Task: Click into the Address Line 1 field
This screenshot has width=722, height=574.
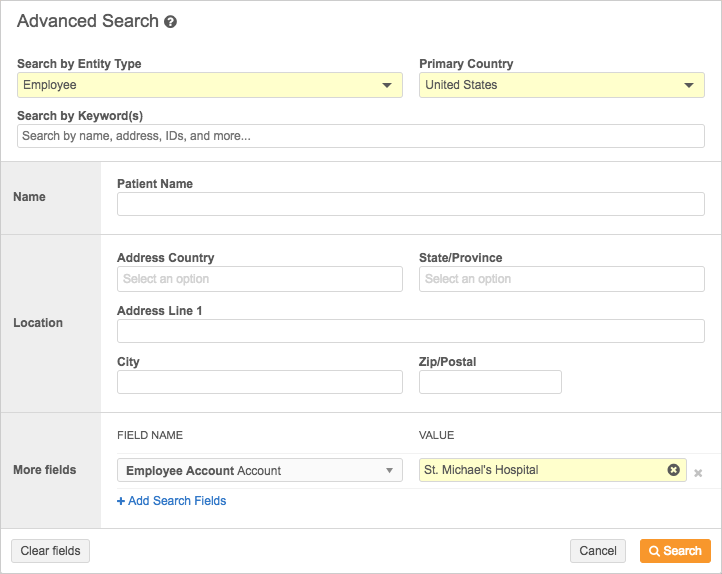Action: pos(410,331)
